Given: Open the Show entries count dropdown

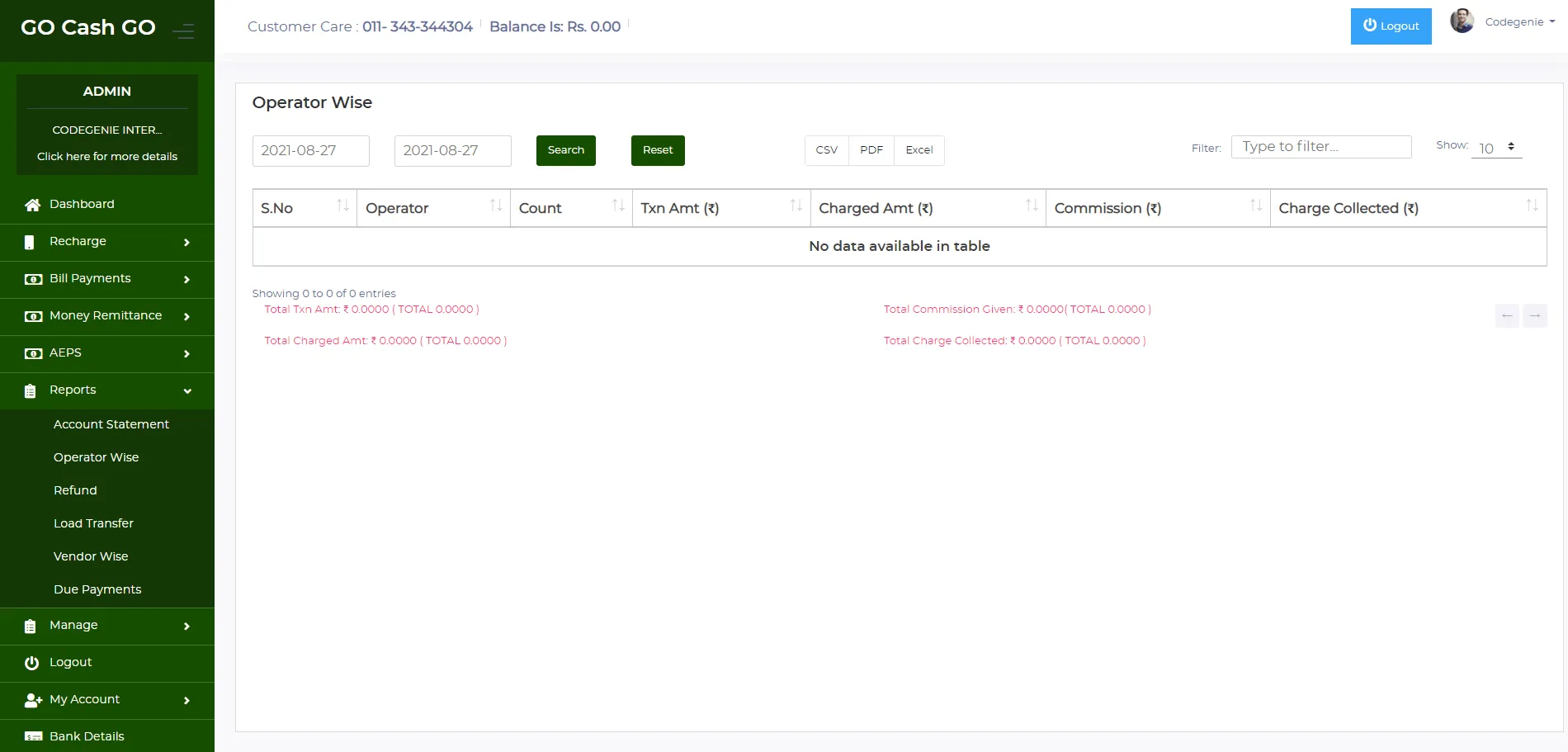Looking at the screenshot, I should click(1496, 148).
